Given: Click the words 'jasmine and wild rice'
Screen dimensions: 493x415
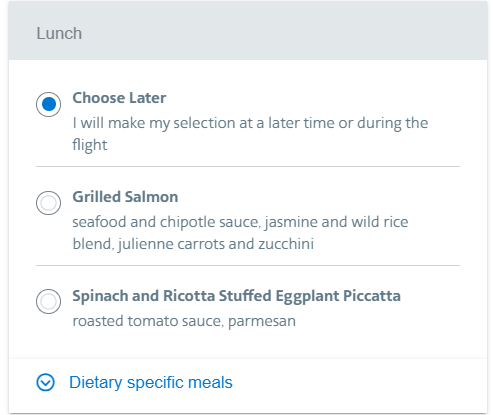Looking at the screenshot, I should [336, 222].
